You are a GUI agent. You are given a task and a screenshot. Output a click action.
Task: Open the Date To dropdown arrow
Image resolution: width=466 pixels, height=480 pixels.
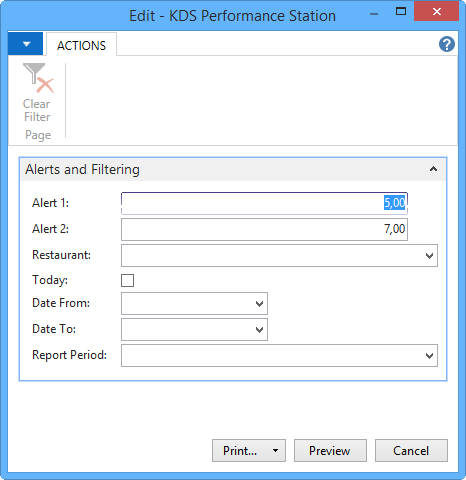(259, 330)
